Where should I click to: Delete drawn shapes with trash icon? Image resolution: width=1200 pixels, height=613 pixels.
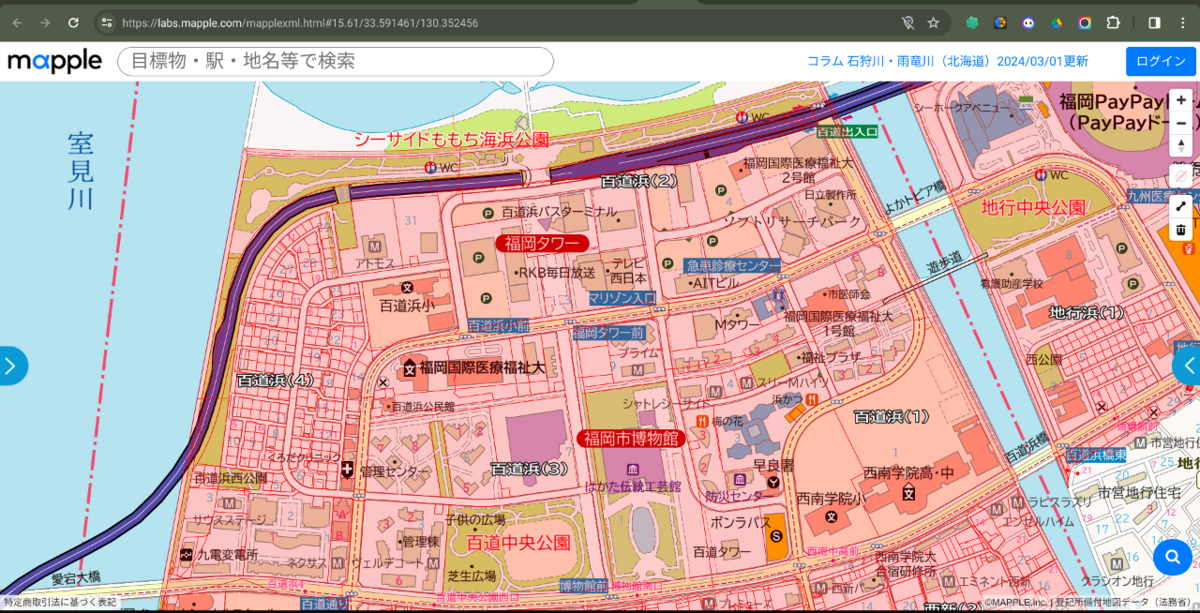click(x=1181, y=229)
